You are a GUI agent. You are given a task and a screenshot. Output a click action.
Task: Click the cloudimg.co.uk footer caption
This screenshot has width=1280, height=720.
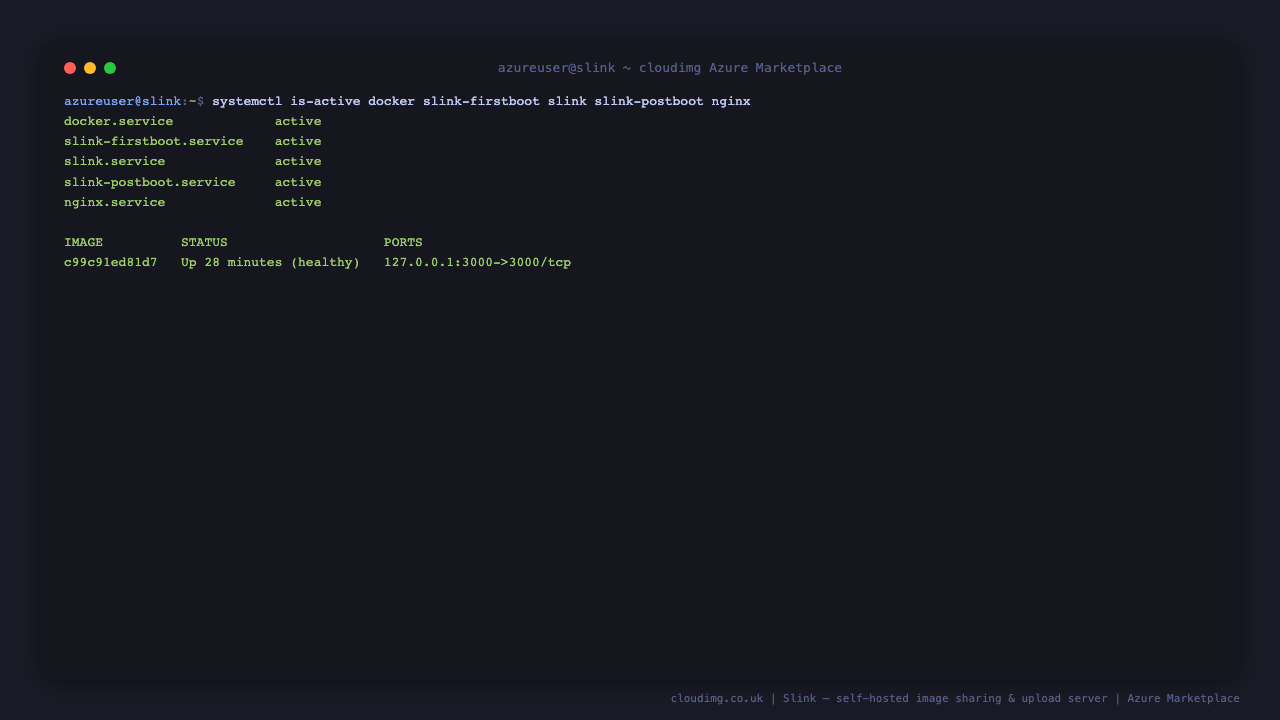coord(955,698)
